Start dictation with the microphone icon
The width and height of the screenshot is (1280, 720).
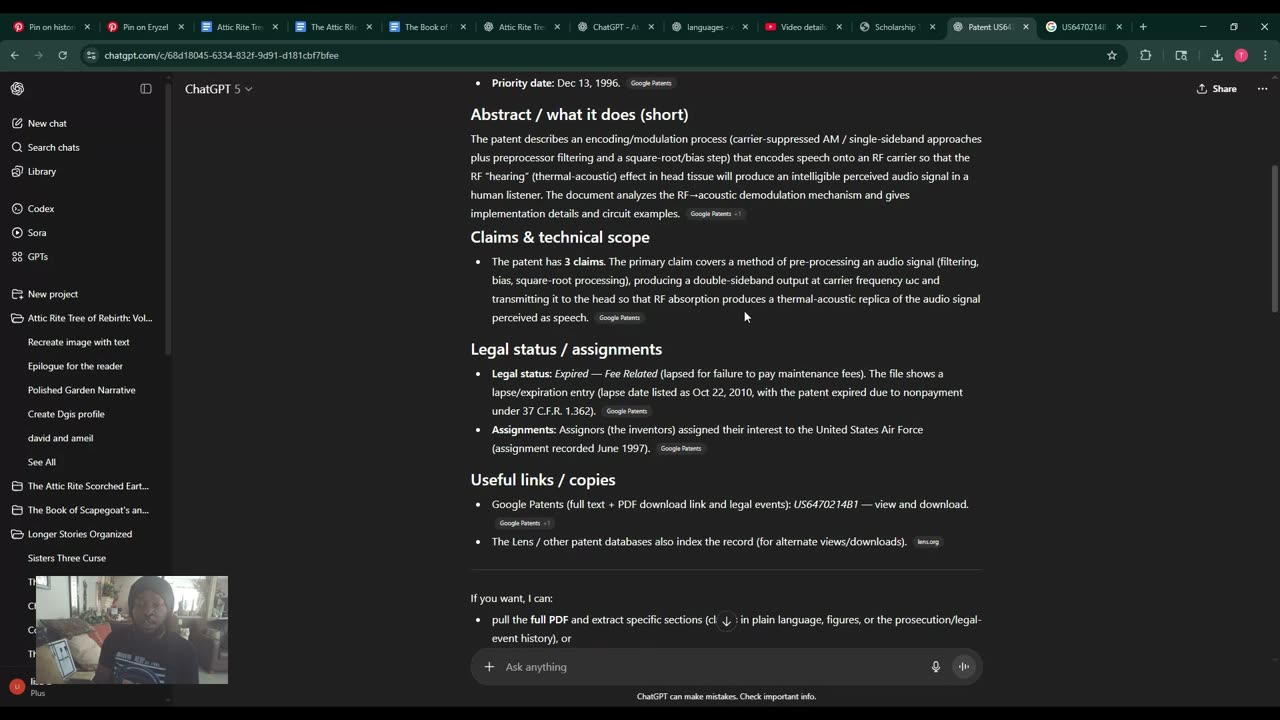pos(936,667)
